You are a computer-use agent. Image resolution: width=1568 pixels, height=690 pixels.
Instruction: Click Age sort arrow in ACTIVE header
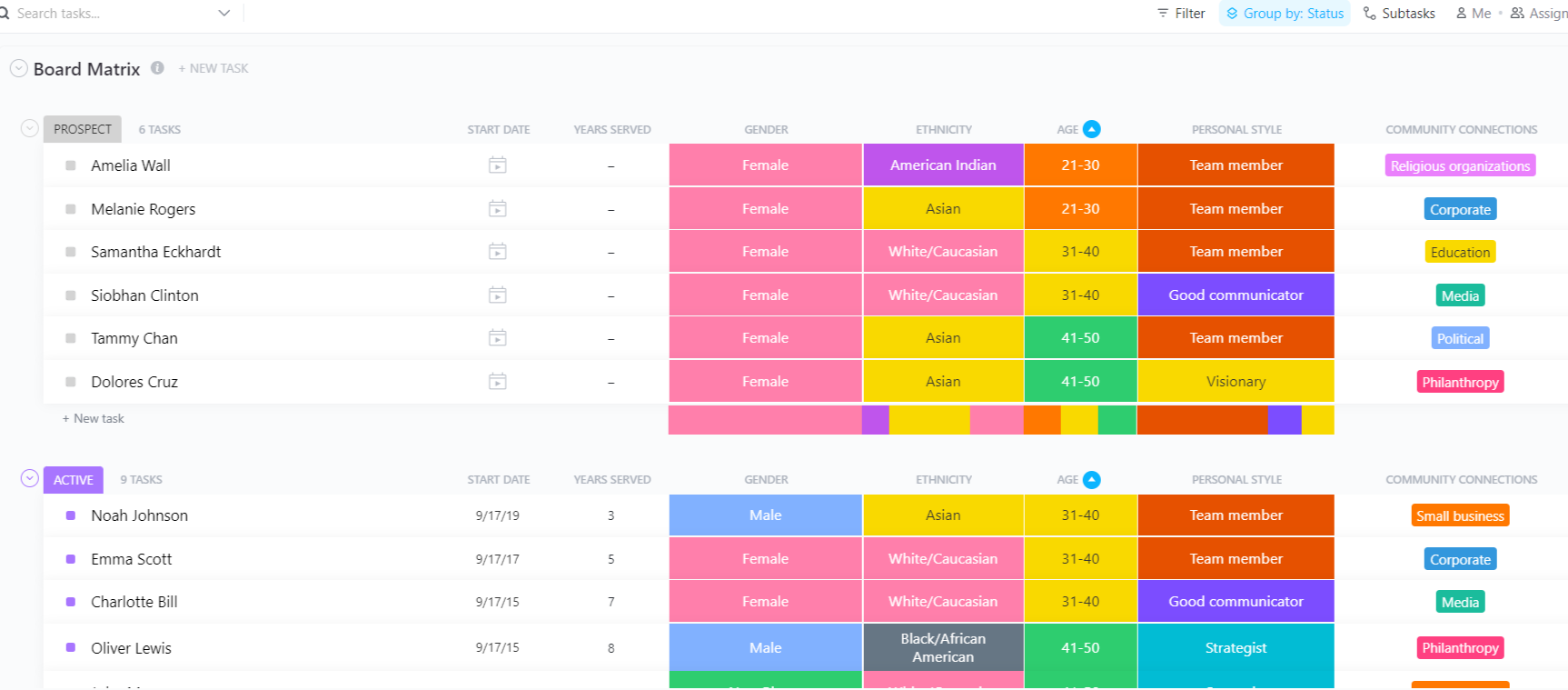tap(1092, 480)
